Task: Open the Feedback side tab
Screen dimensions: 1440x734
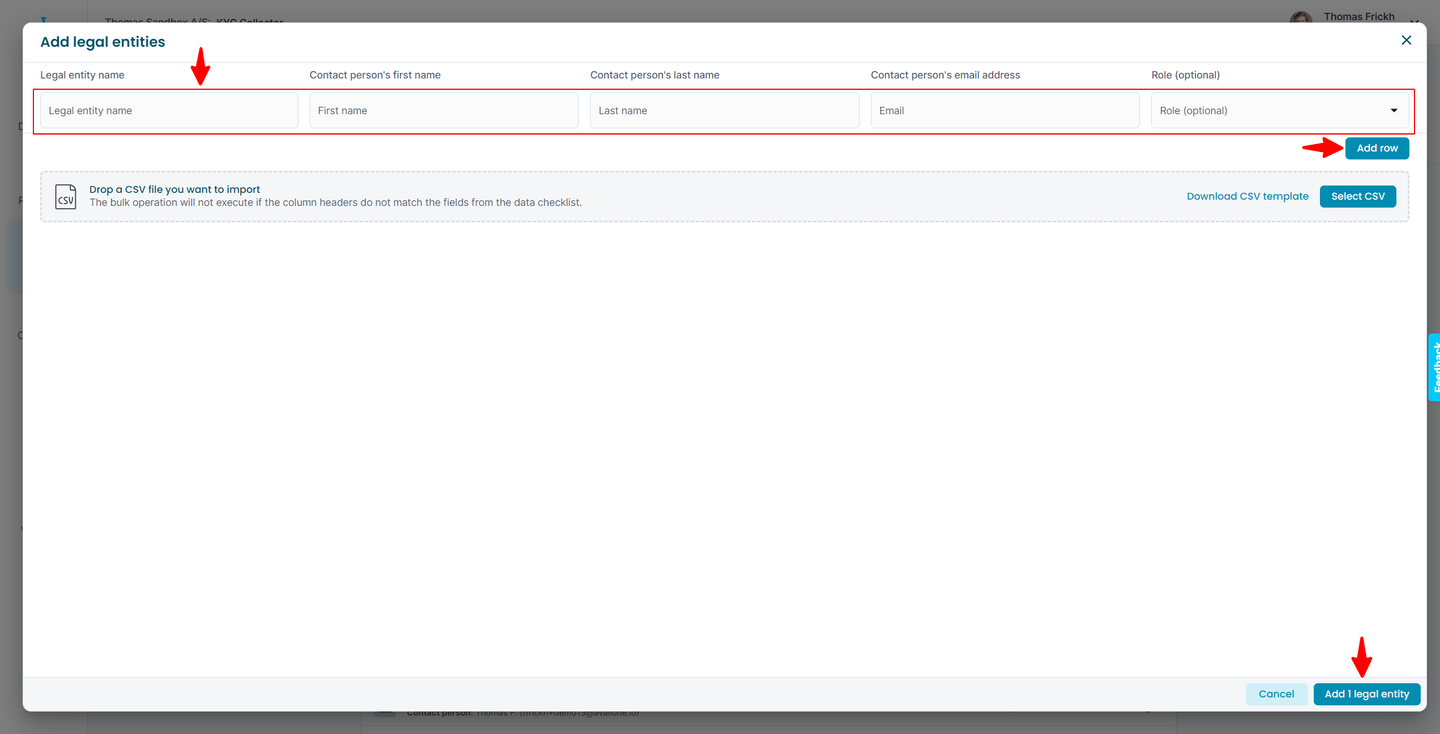Action: coord(1434,367)
